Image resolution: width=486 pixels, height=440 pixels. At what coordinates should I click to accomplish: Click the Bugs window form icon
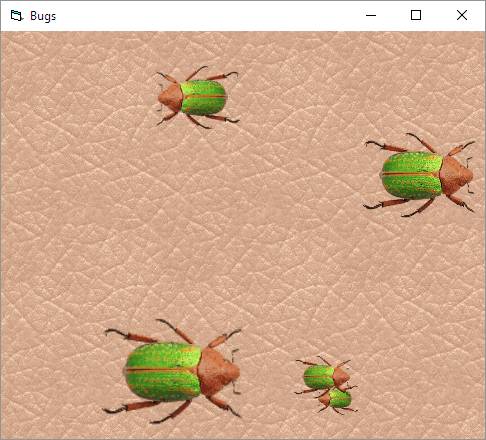click(x=16, y=16)
